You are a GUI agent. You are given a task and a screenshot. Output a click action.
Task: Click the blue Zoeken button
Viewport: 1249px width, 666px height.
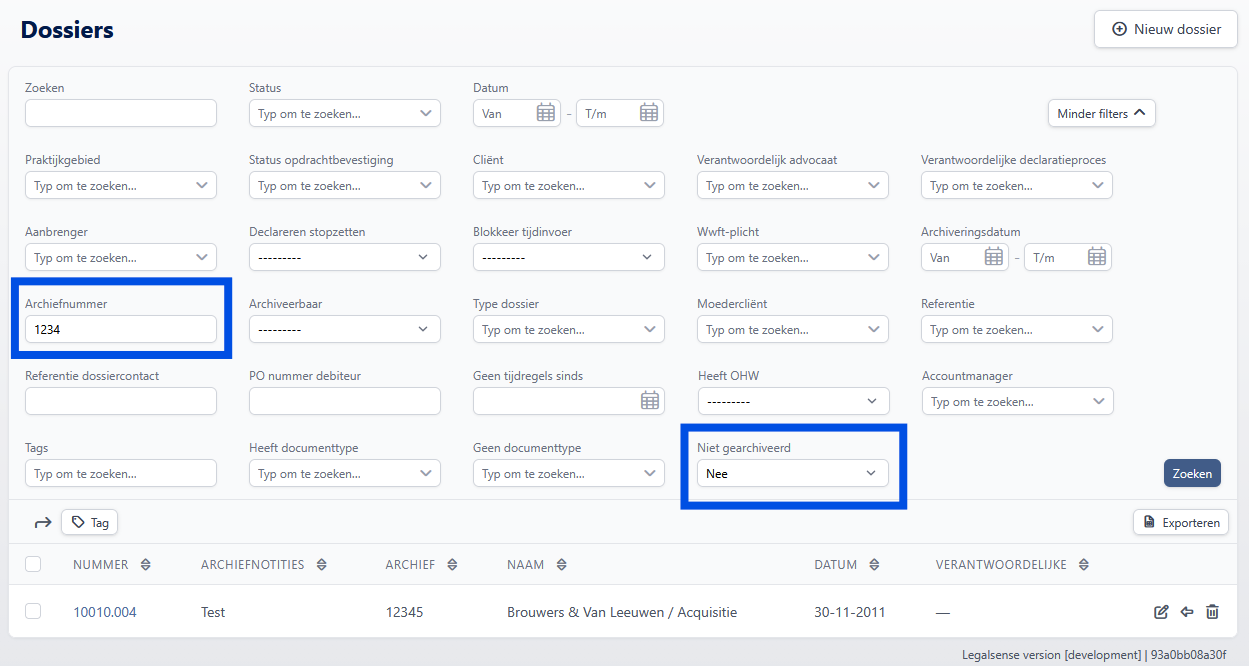1192,473
